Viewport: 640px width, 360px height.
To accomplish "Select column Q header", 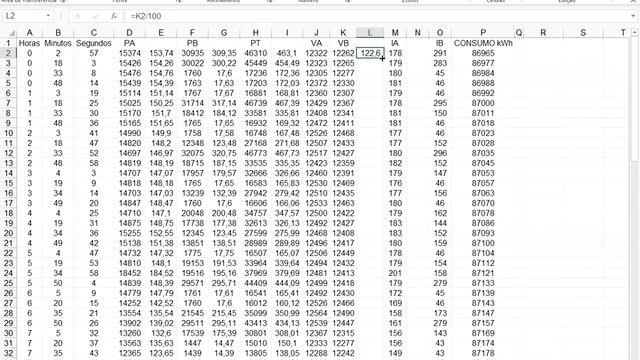I will tap(519, 33).
